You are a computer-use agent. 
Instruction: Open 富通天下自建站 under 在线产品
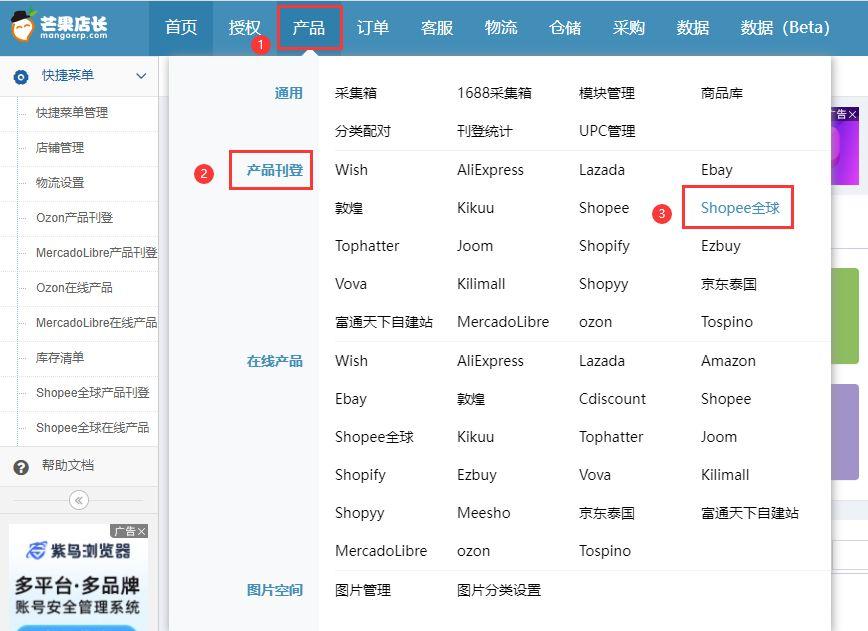tap(750, 513)
